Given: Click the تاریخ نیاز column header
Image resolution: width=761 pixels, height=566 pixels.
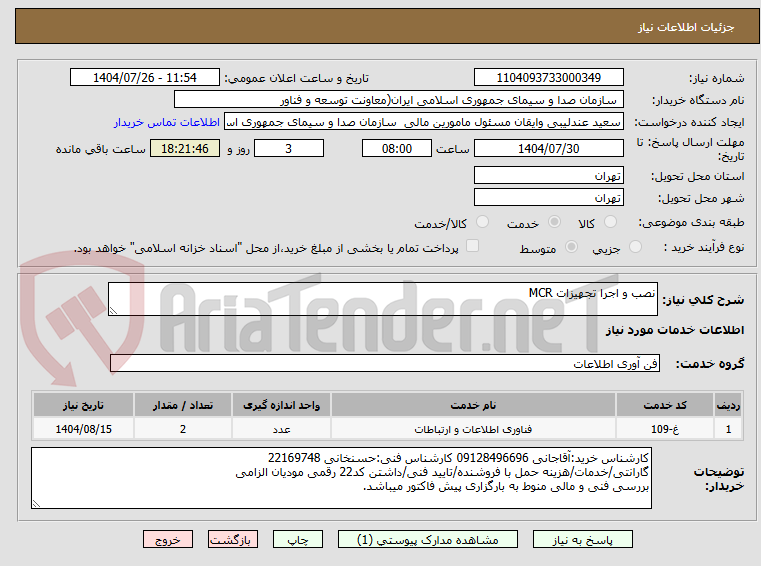Looking at the screenshot, I should [83, 405].
